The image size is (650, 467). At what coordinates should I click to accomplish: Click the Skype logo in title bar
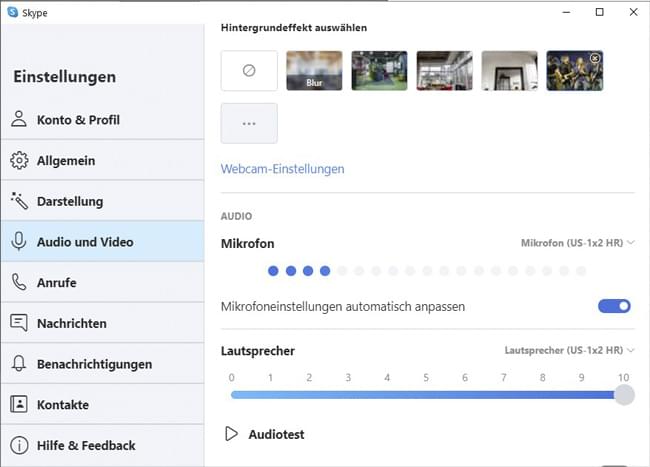13,12
